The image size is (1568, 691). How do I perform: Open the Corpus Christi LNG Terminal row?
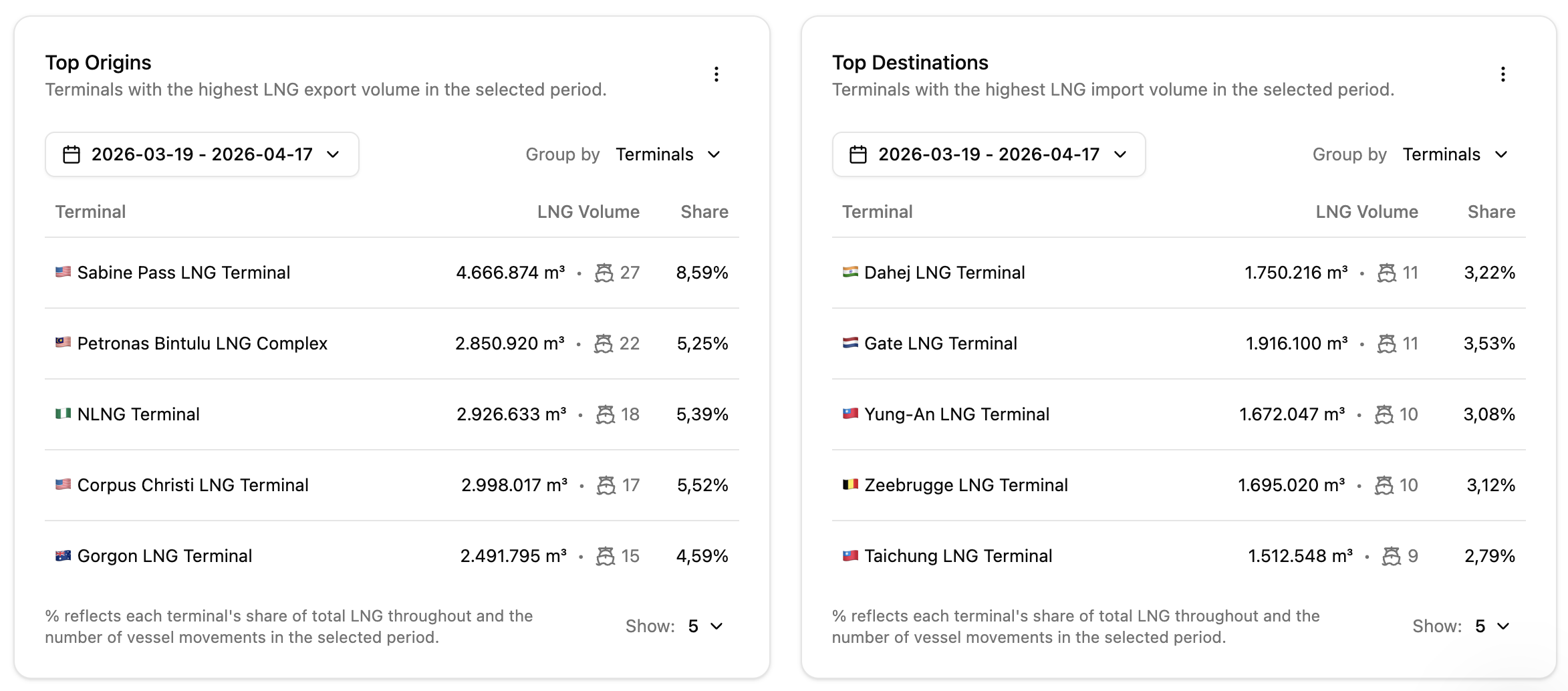pyautogui.click(x=392, y=485)
